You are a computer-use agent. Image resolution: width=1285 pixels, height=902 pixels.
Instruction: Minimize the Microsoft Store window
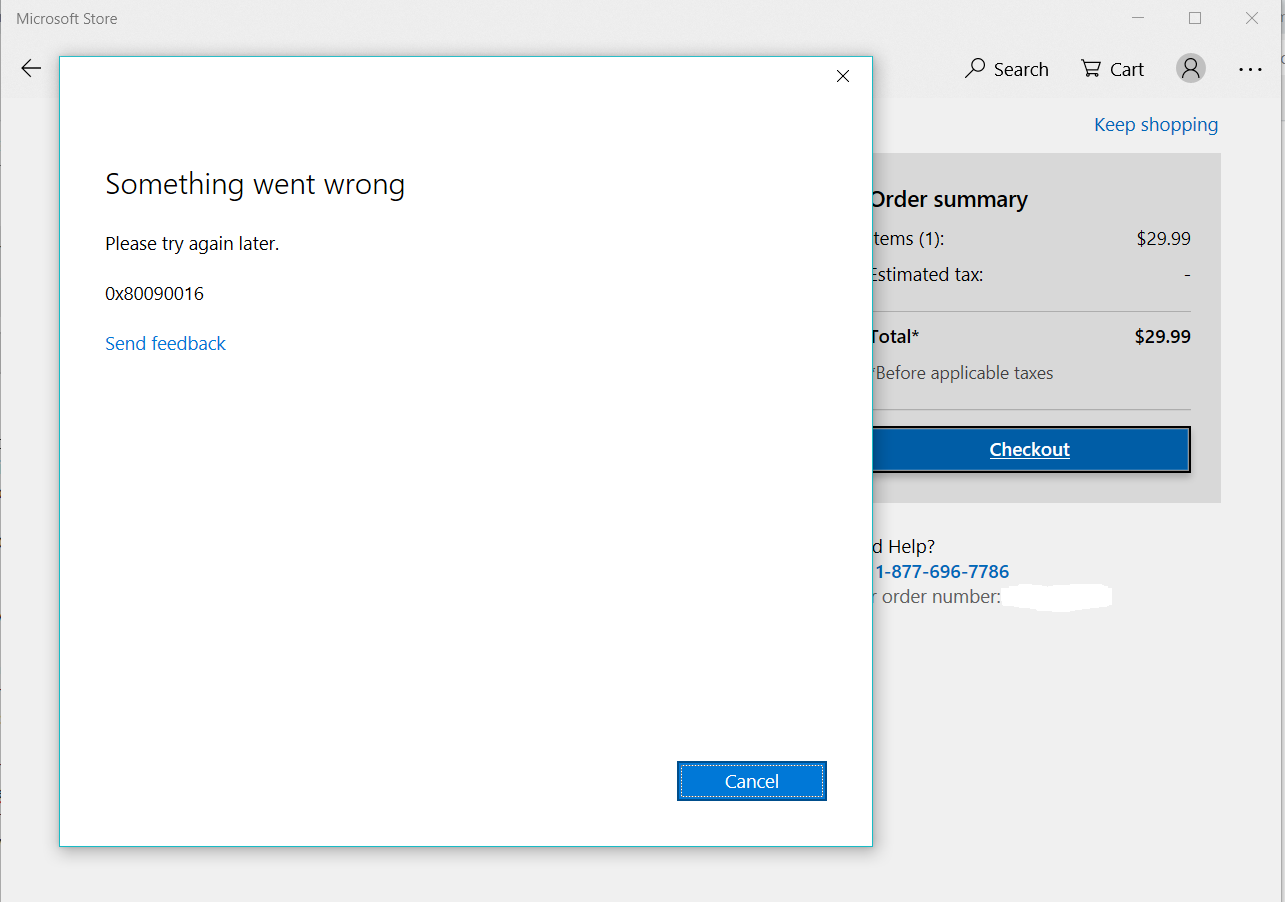tap(1138, 18)
